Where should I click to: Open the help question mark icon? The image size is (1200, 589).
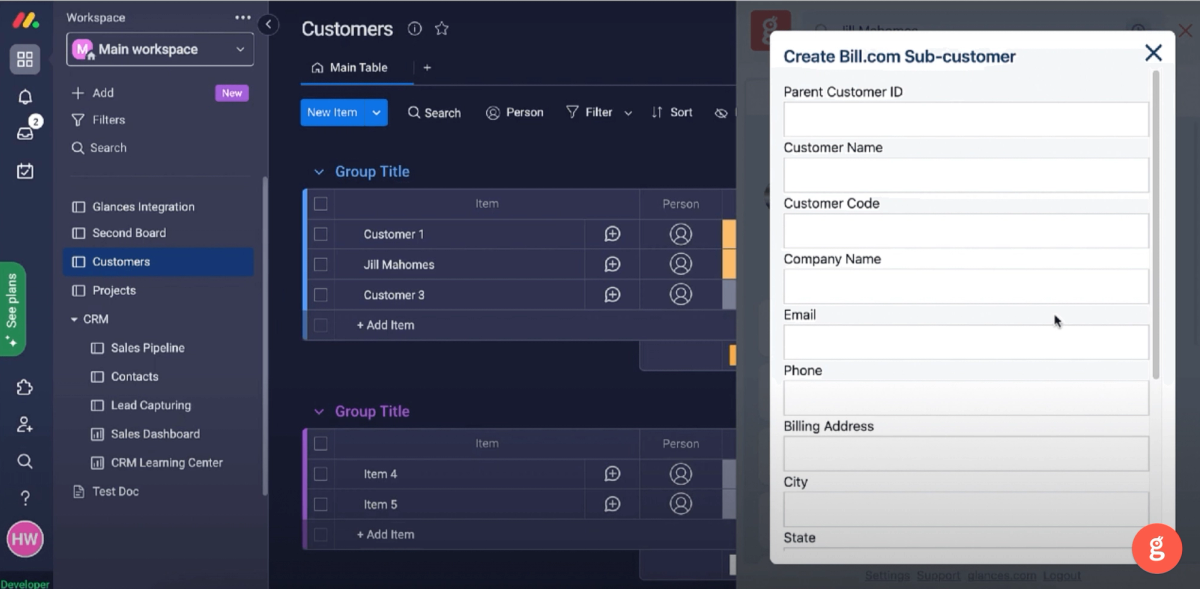pyautogui.click(x=25, y=498)
